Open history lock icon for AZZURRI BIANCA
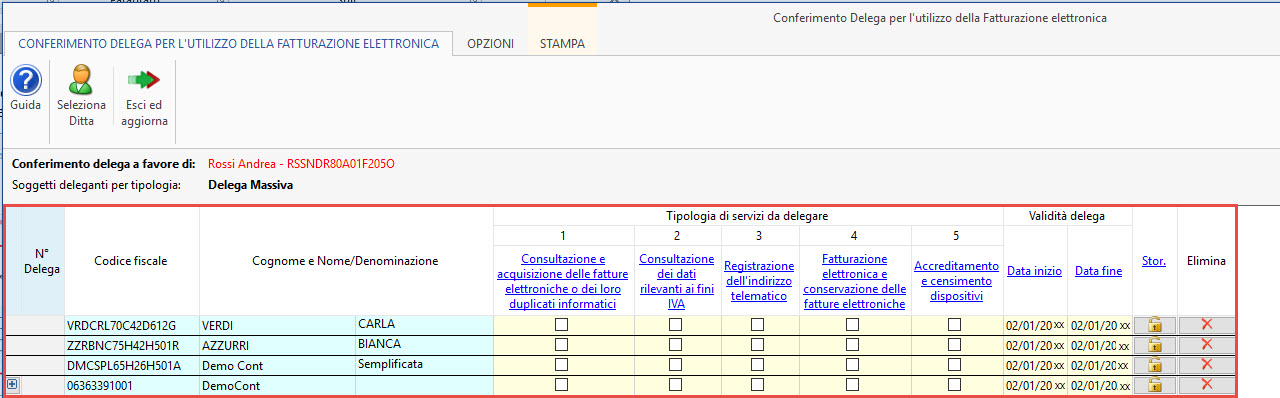Screen dimensions: 1280x398 (x=1154, y=345)
